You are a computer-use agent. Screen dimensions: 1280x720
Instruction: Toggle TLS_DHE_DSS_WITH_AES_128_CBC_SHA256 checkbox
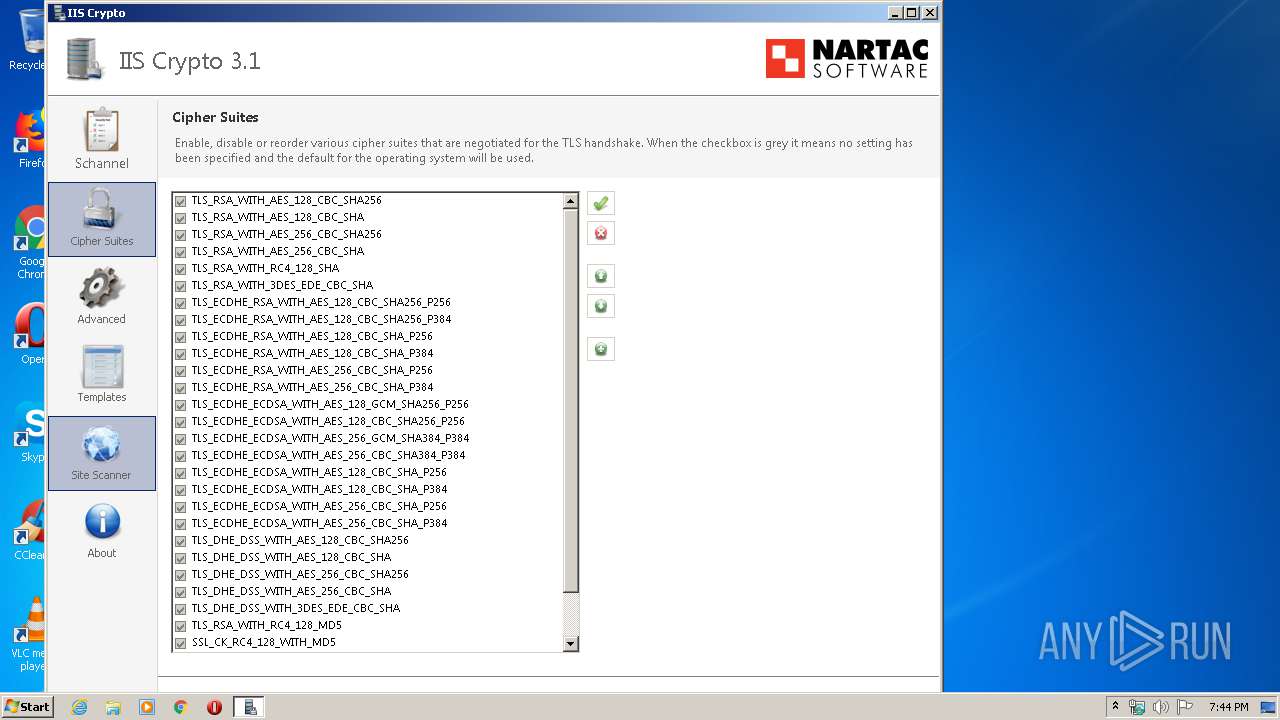[x=181, y=541]
